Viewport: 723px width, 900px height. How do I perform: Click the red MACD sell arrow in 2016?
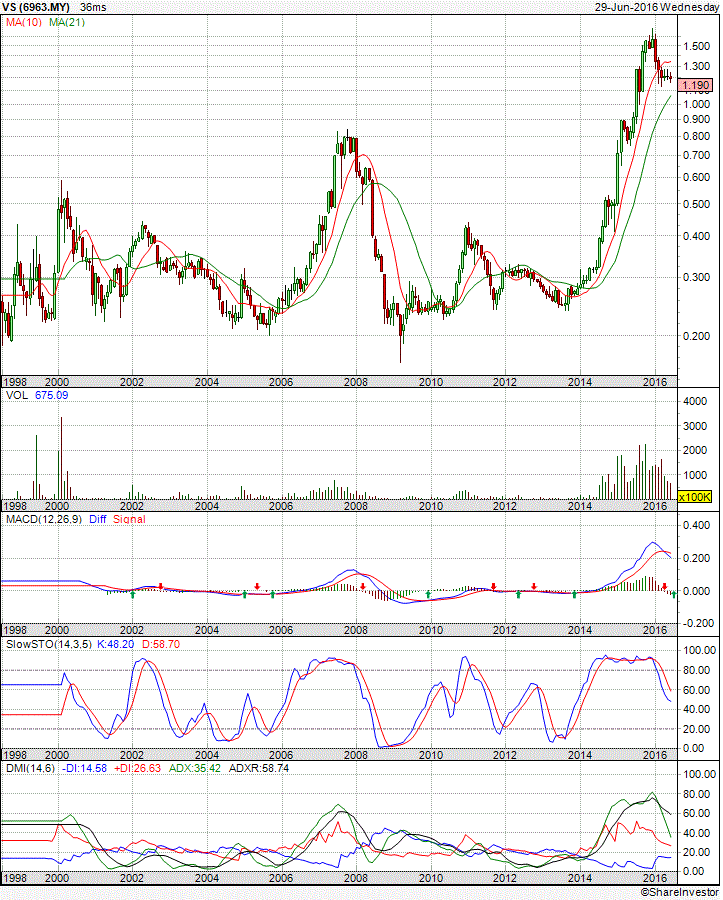click(664, 587)
